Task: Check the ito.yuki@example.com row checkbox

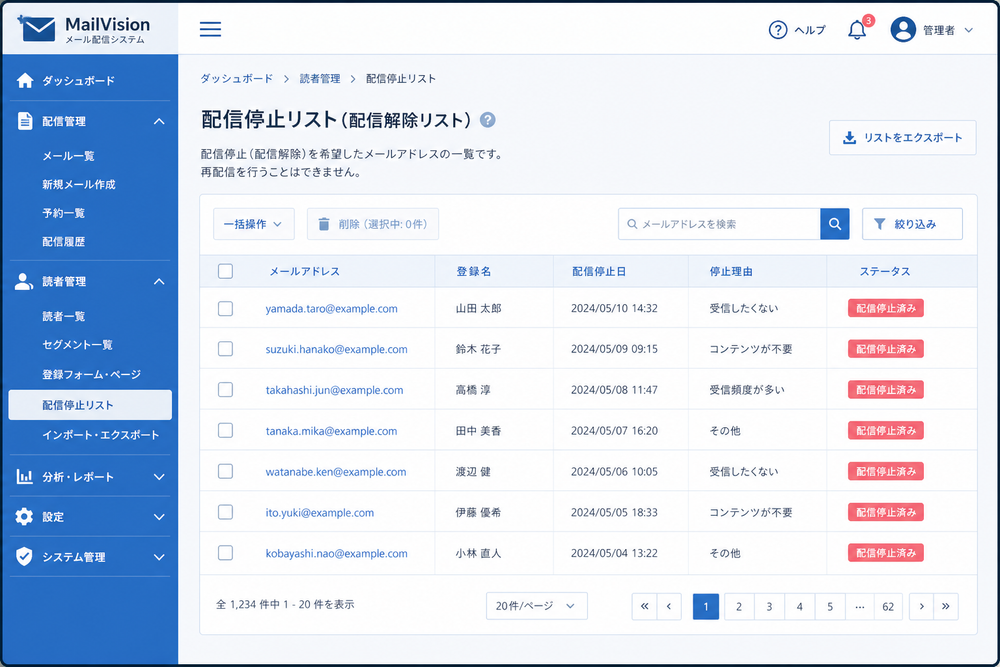Action: click(225, 512)
